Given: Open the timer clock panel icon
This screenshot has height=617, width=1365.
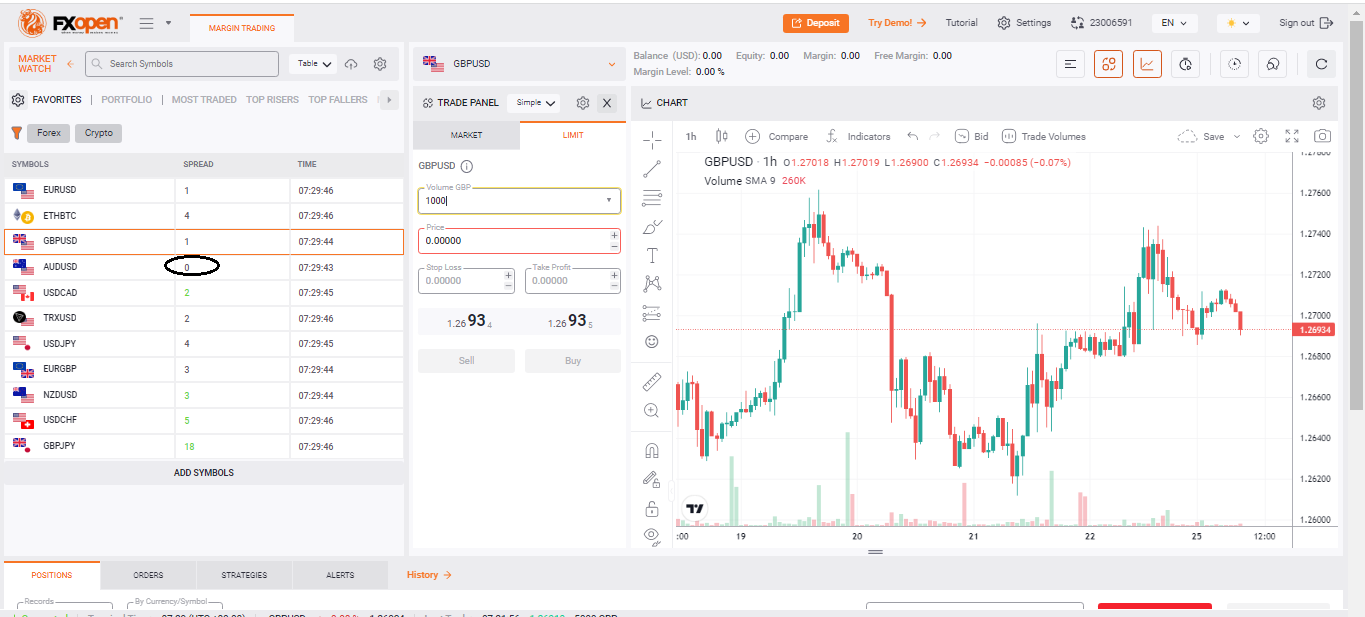Looking at the screenshot, I should point(1185,64).
